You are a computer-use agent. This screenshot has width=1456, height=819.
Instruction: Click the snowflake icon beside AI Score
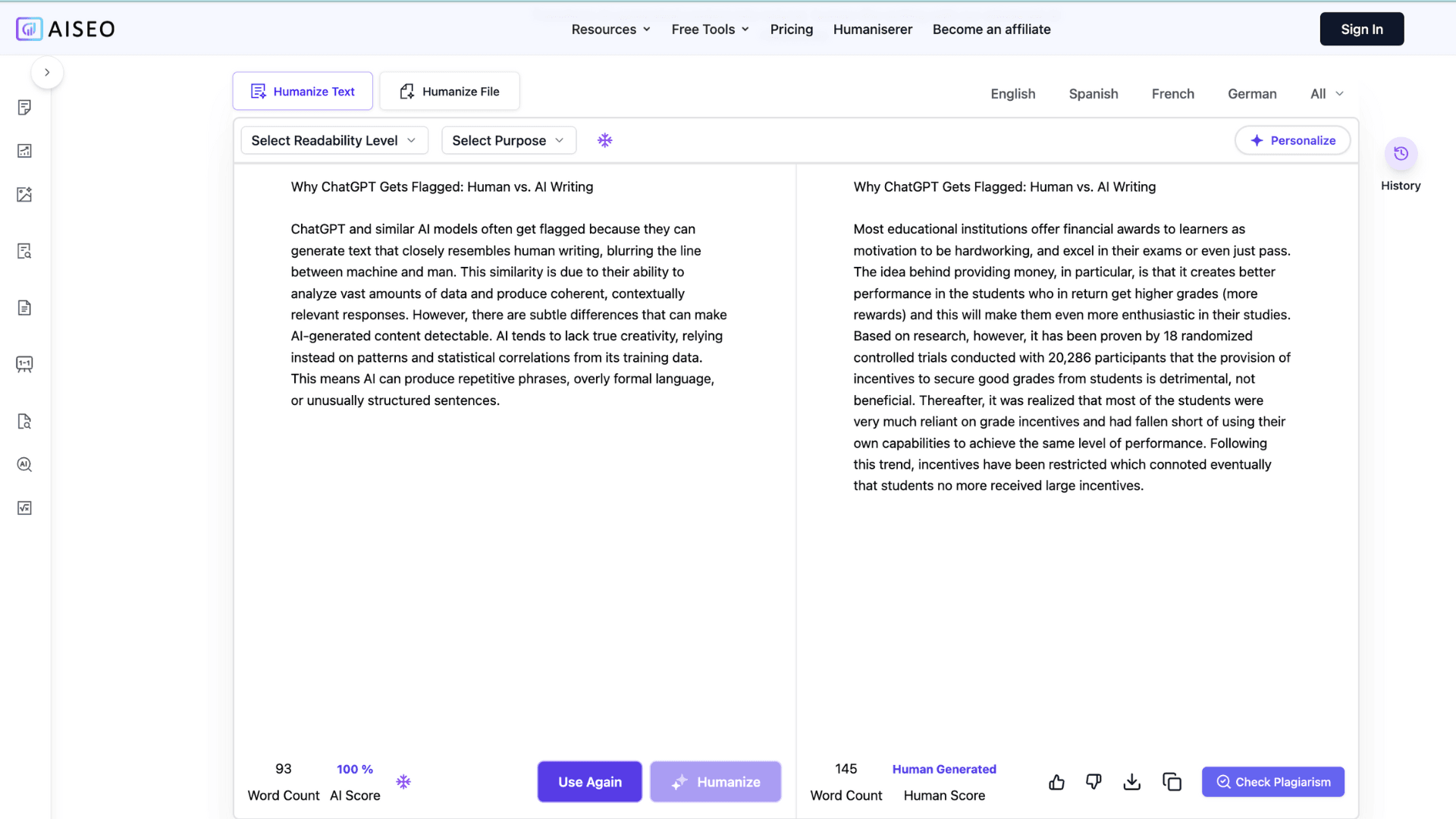point(403,782)
